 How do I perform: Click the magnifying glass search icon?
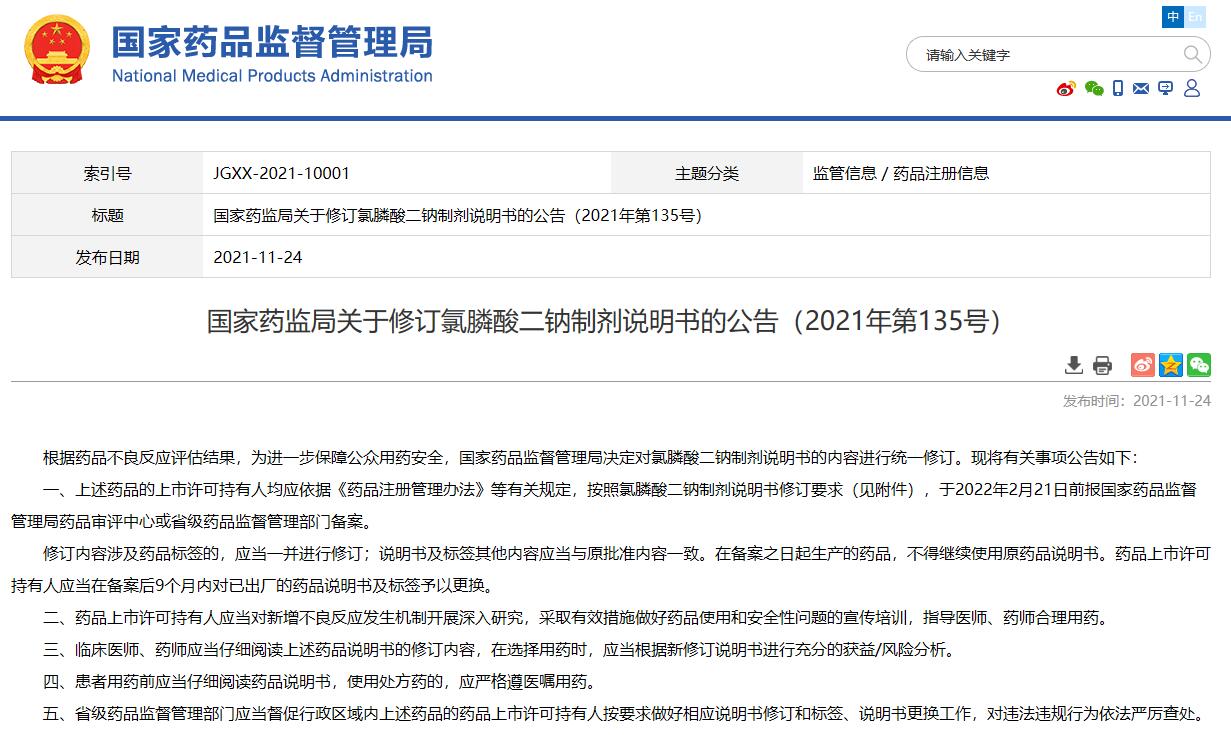[1193, 54]
